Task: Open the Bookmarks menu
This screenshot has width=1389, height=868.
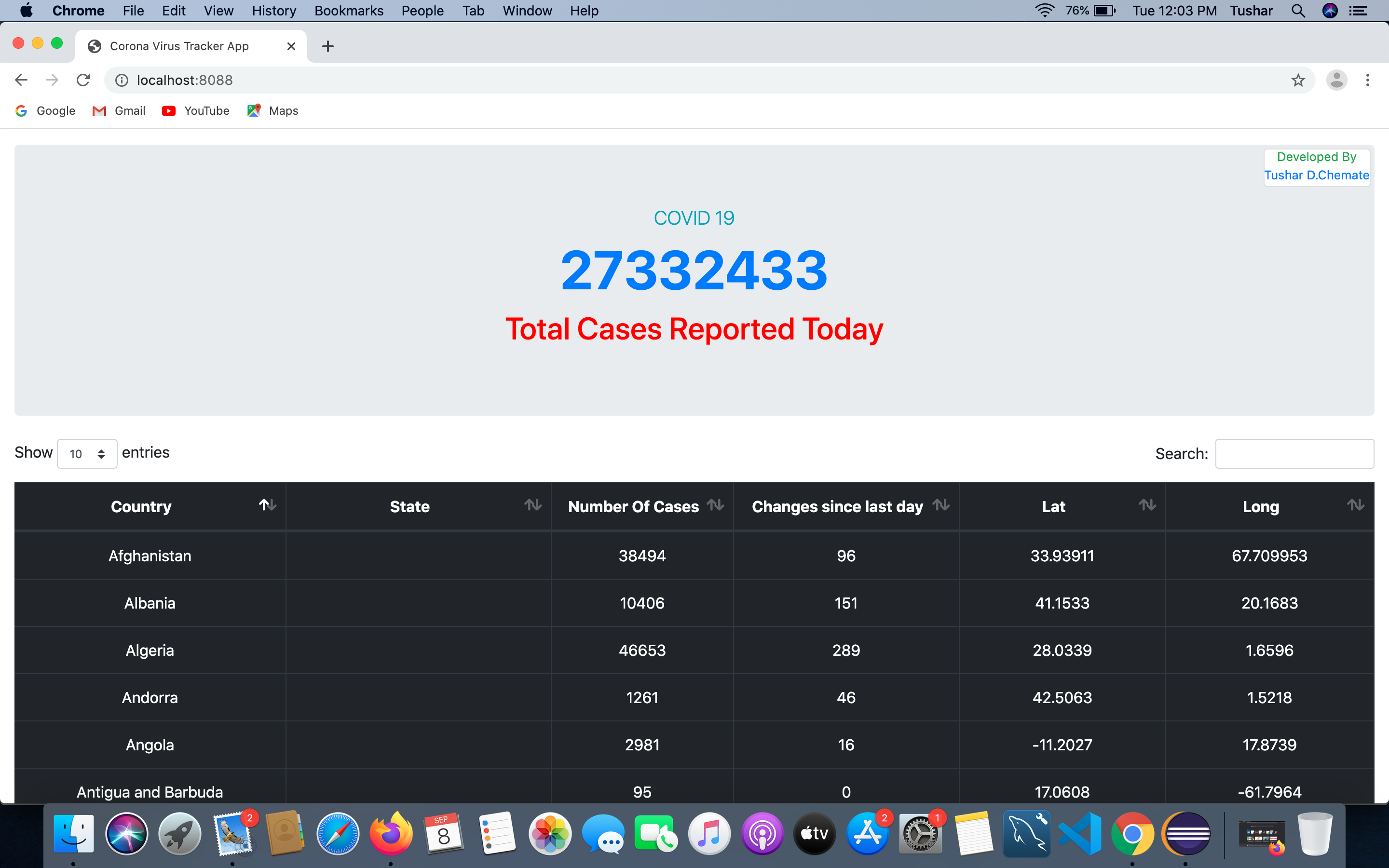Action: [348, 10]
